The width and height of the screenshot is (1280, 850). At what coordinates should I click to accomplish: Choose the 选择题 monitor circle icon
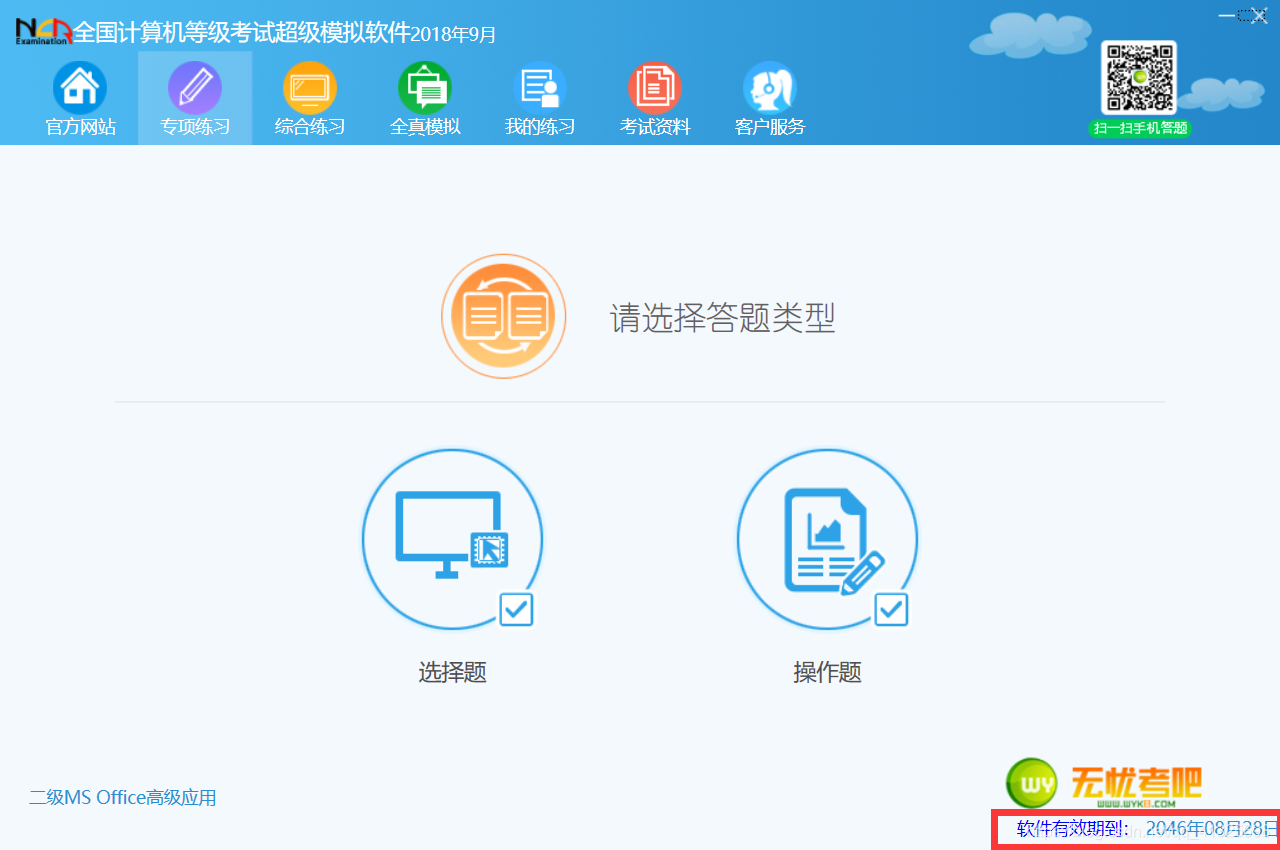click(452, 540)
